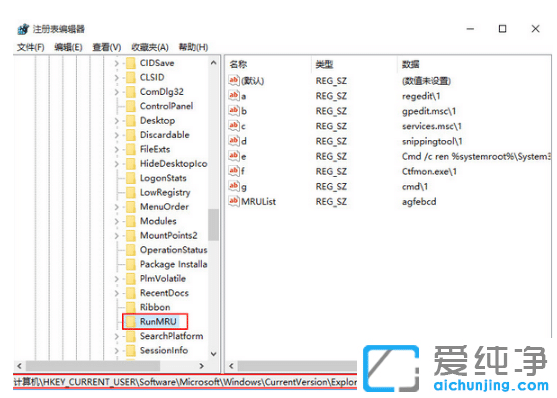Click the OperationStatus folder icon
This screenshot has width=557, height=398.
tap(131, 250)
